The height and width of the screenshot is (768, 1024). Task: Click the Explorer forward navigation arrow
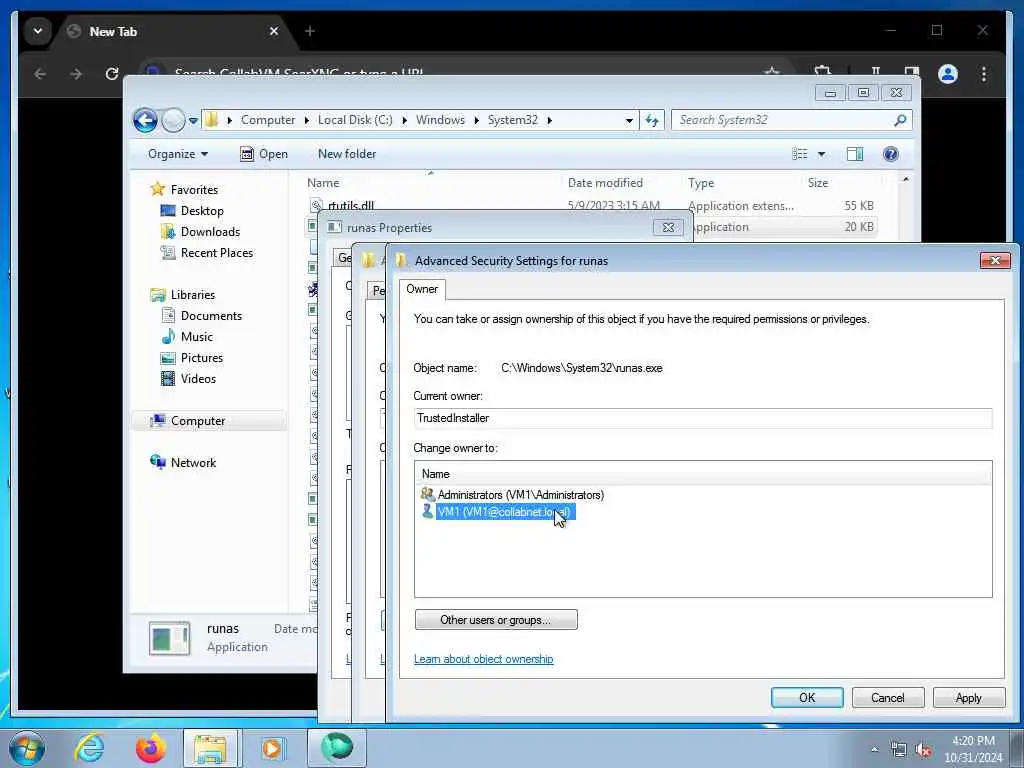(x=173, y=120)
